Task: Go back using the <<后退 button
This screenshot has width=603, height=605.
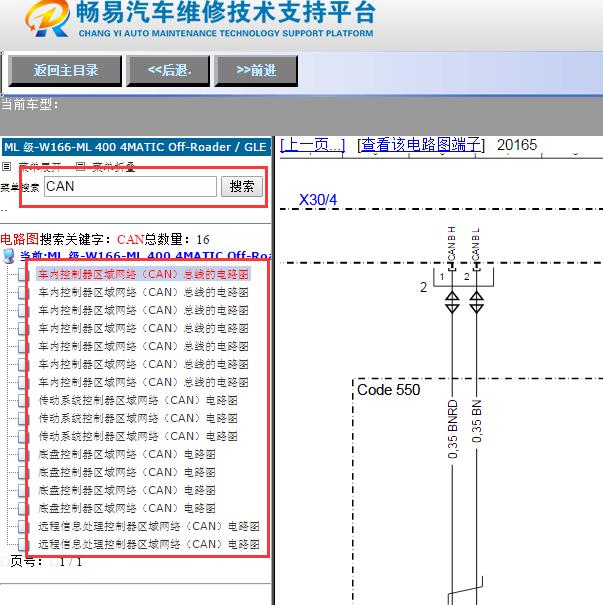Action: pyautogui.click(x=169, y=71)
